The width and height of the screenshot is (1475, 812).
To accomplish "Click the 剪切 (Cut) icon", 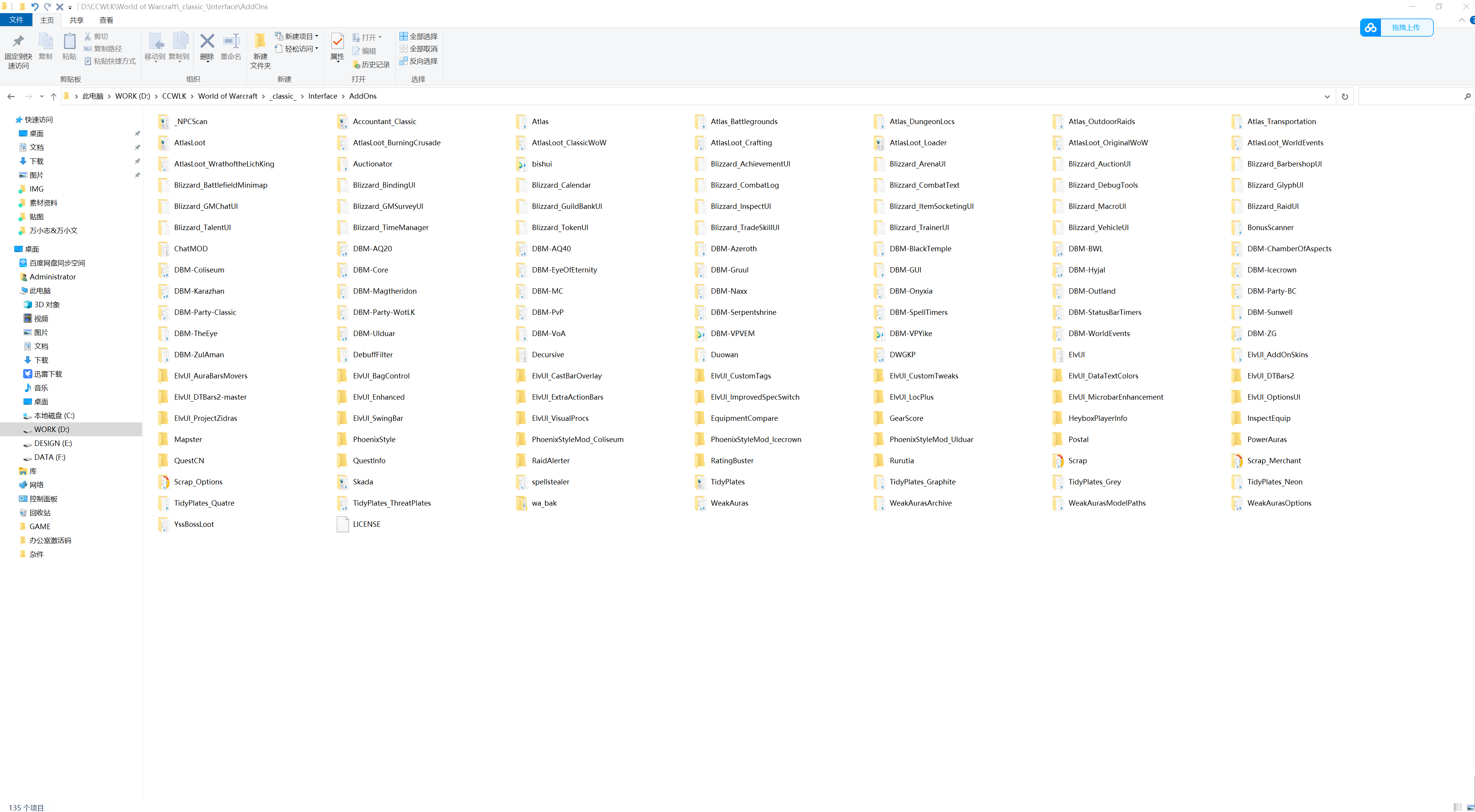I will (88, 36).
